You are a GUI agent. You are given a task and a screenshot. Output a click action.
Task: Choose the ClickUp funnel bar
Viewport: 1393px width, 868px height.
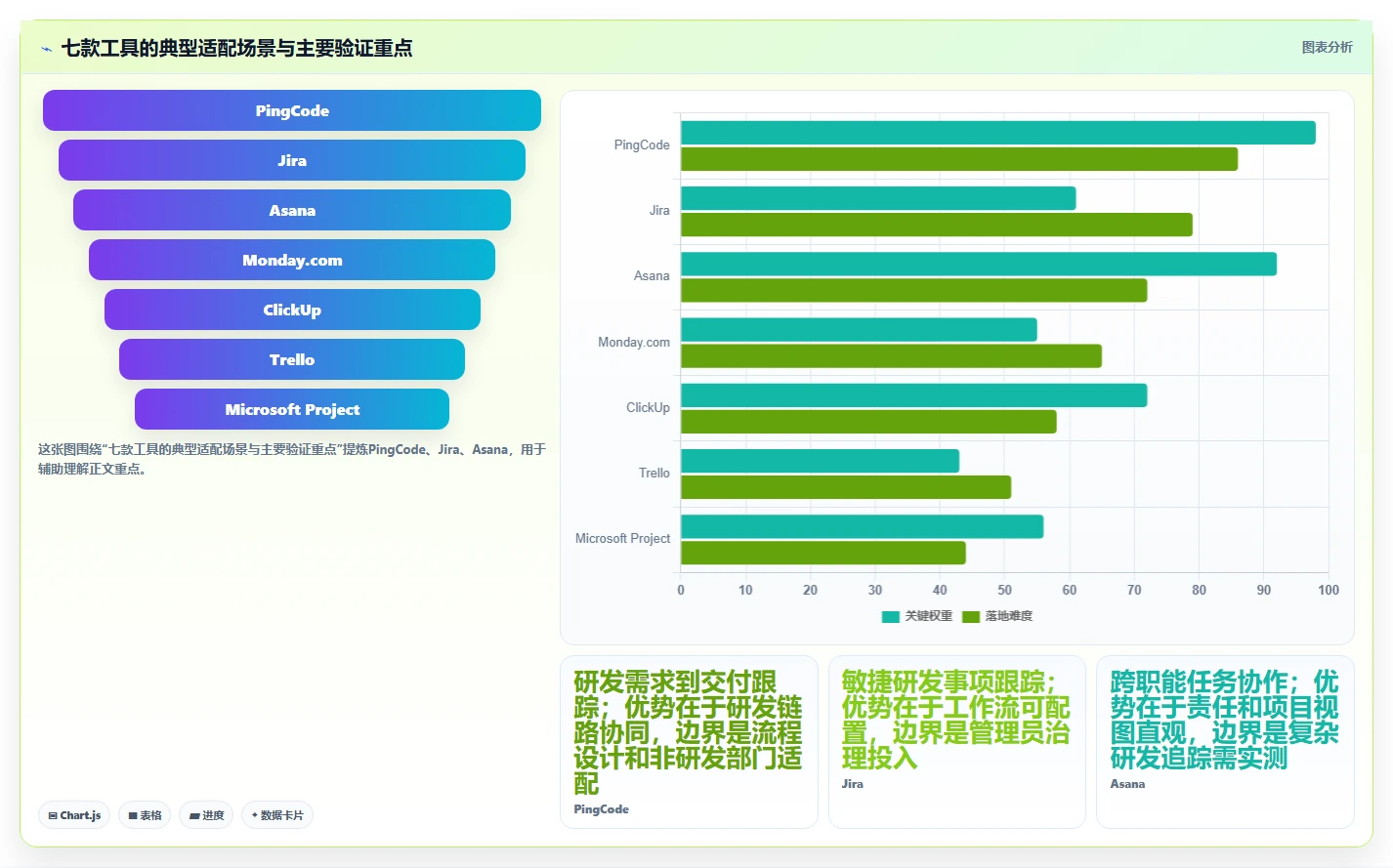click(292, 310)
